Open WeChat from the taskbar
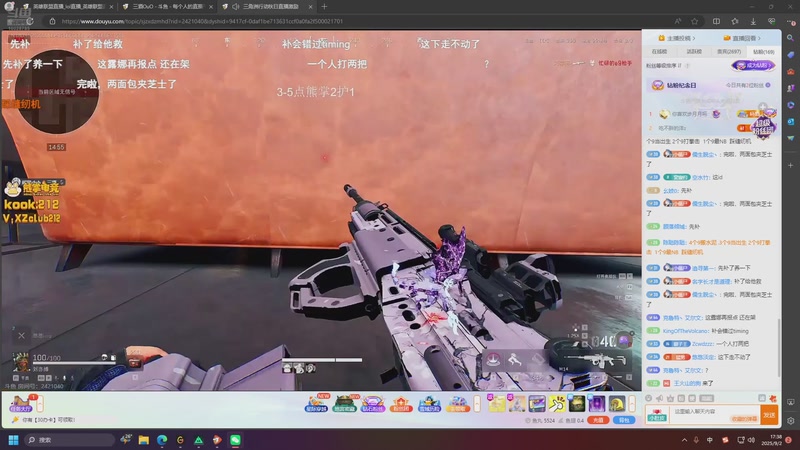This screenshot has width=800, height=450. click(x=235, y=440)
